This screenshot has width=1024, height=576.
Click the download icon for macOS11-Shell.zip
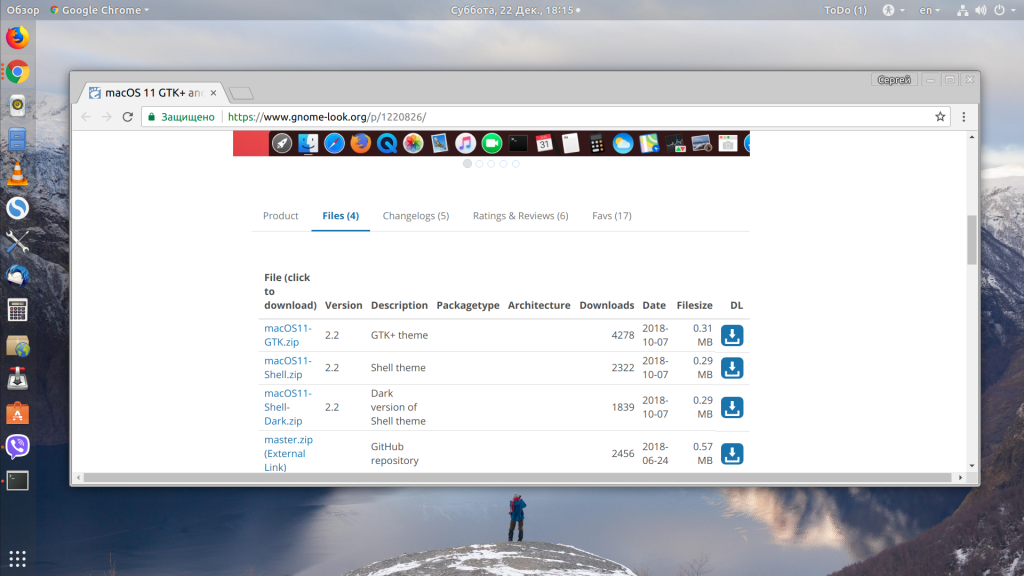coord(732,368)
